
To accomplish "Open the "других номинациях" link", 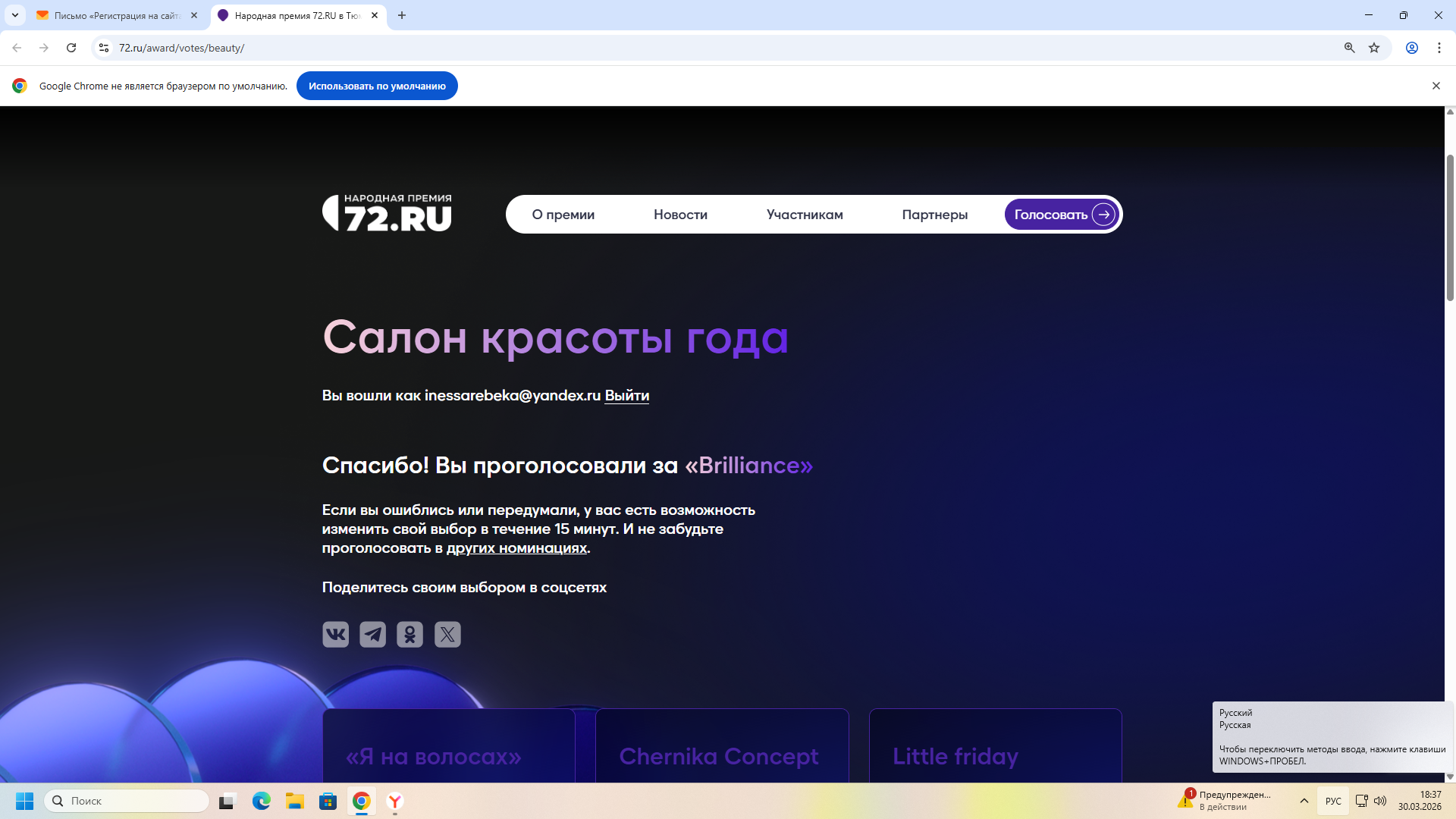I will pyautogui.click(x=516, y=548).
